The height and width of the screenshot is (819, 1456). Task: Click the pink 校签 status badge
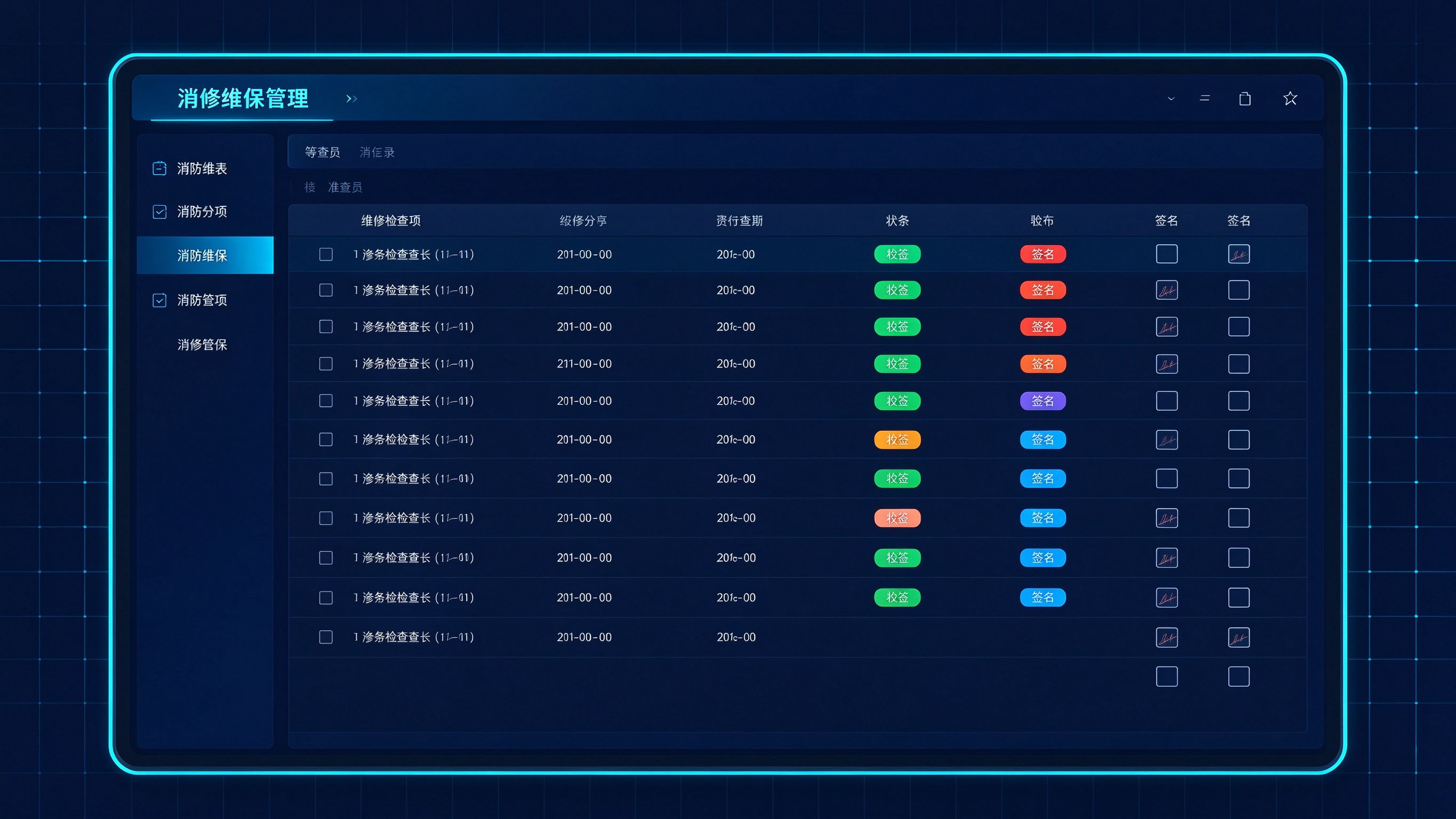coord(898,518)
